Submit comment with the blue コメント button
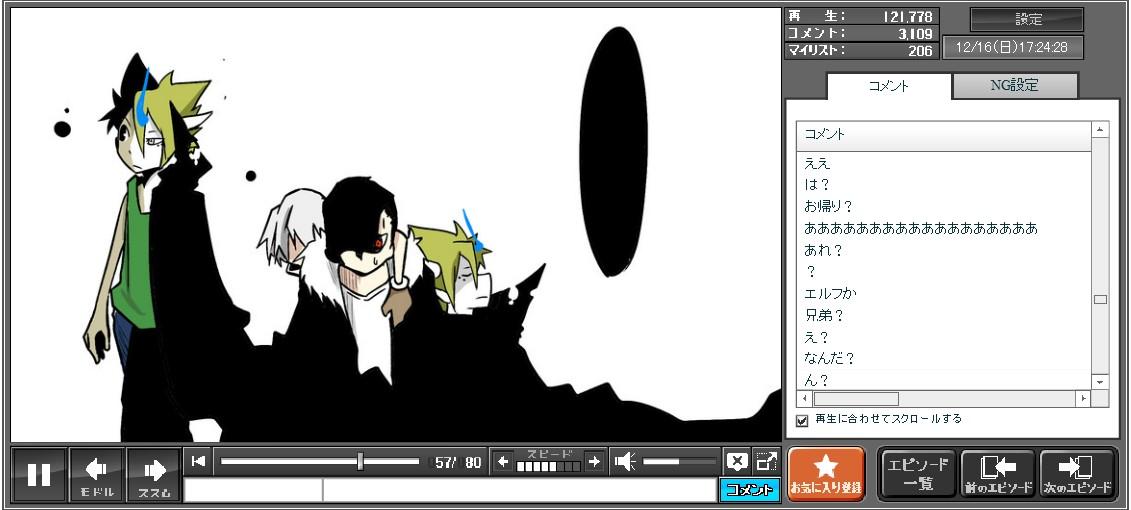Viewport: 1131px width, 510px height. tap(749, 490)
